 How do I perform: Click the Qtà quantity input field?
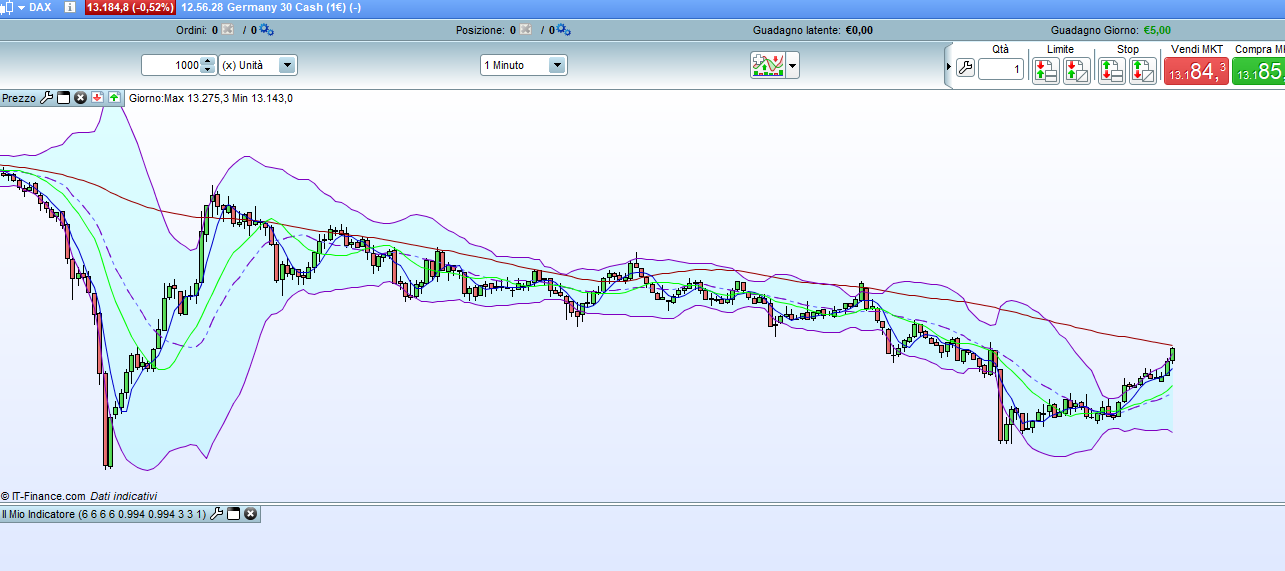pos(1000,69)
